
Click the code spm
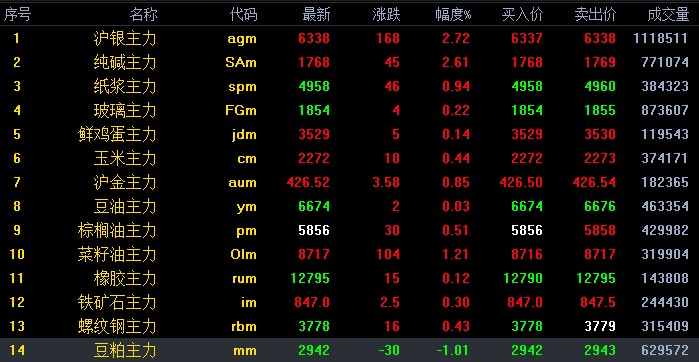pyautogui.click(x=242, y=87)
